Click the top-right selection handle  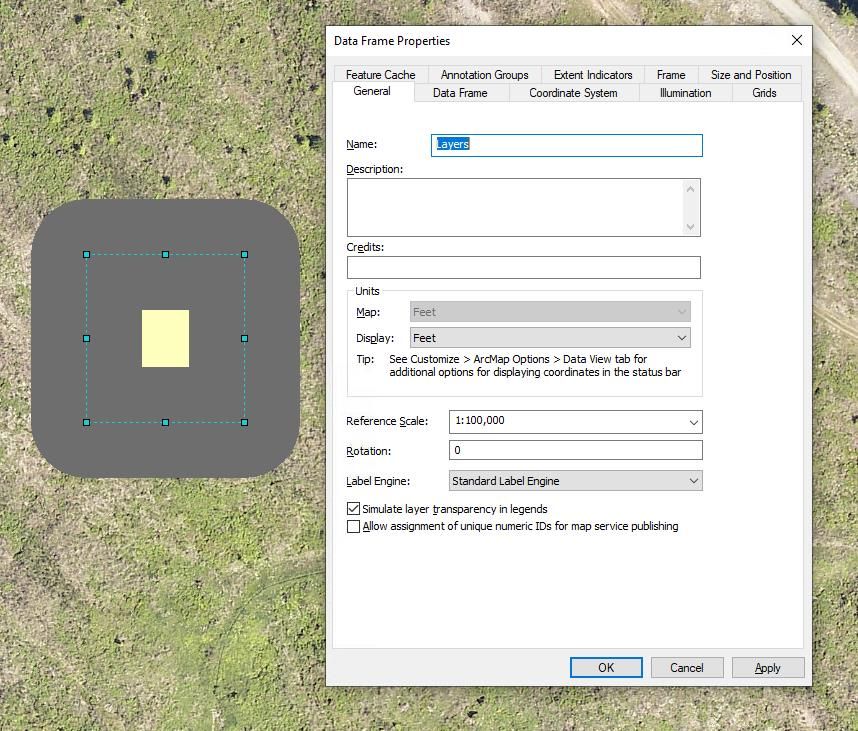click(x=245, y=254)
